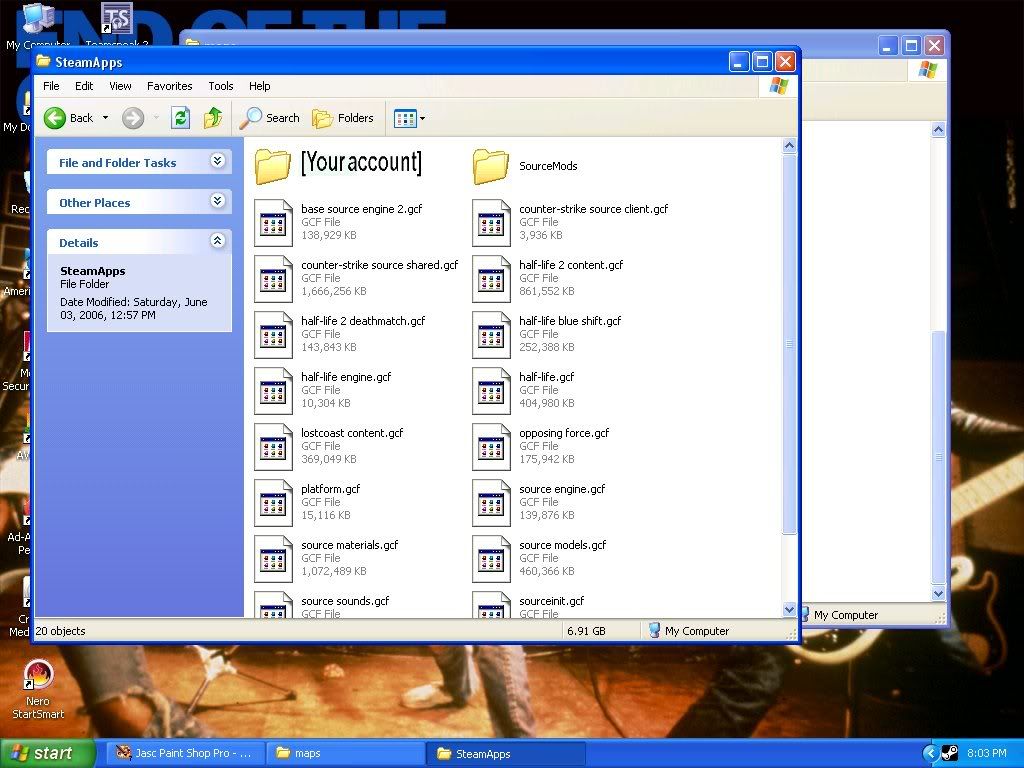
Task: Click SteamApps taskbar button
Action: click(505, 754)
